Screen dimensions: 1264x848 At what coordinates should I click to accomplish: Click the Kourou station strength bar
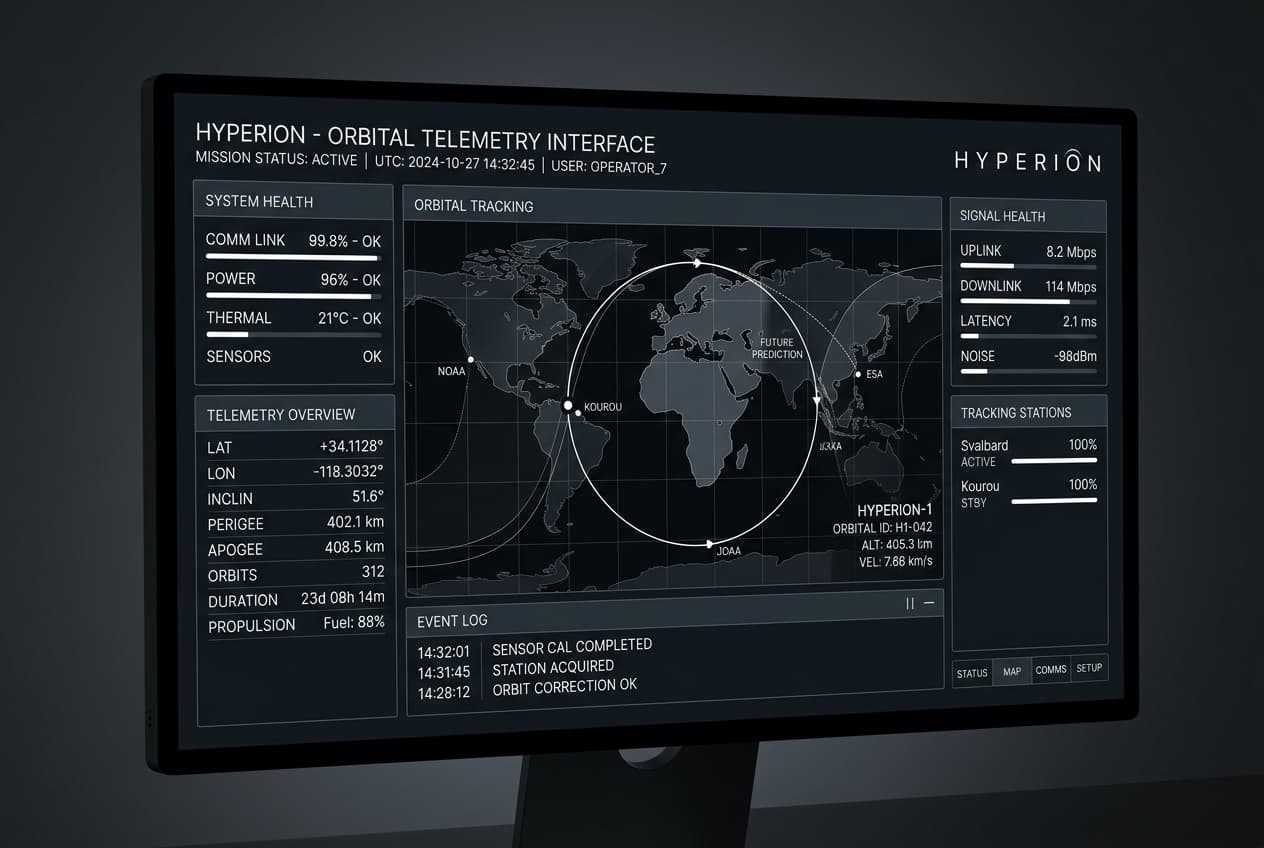coord(1054,500)
